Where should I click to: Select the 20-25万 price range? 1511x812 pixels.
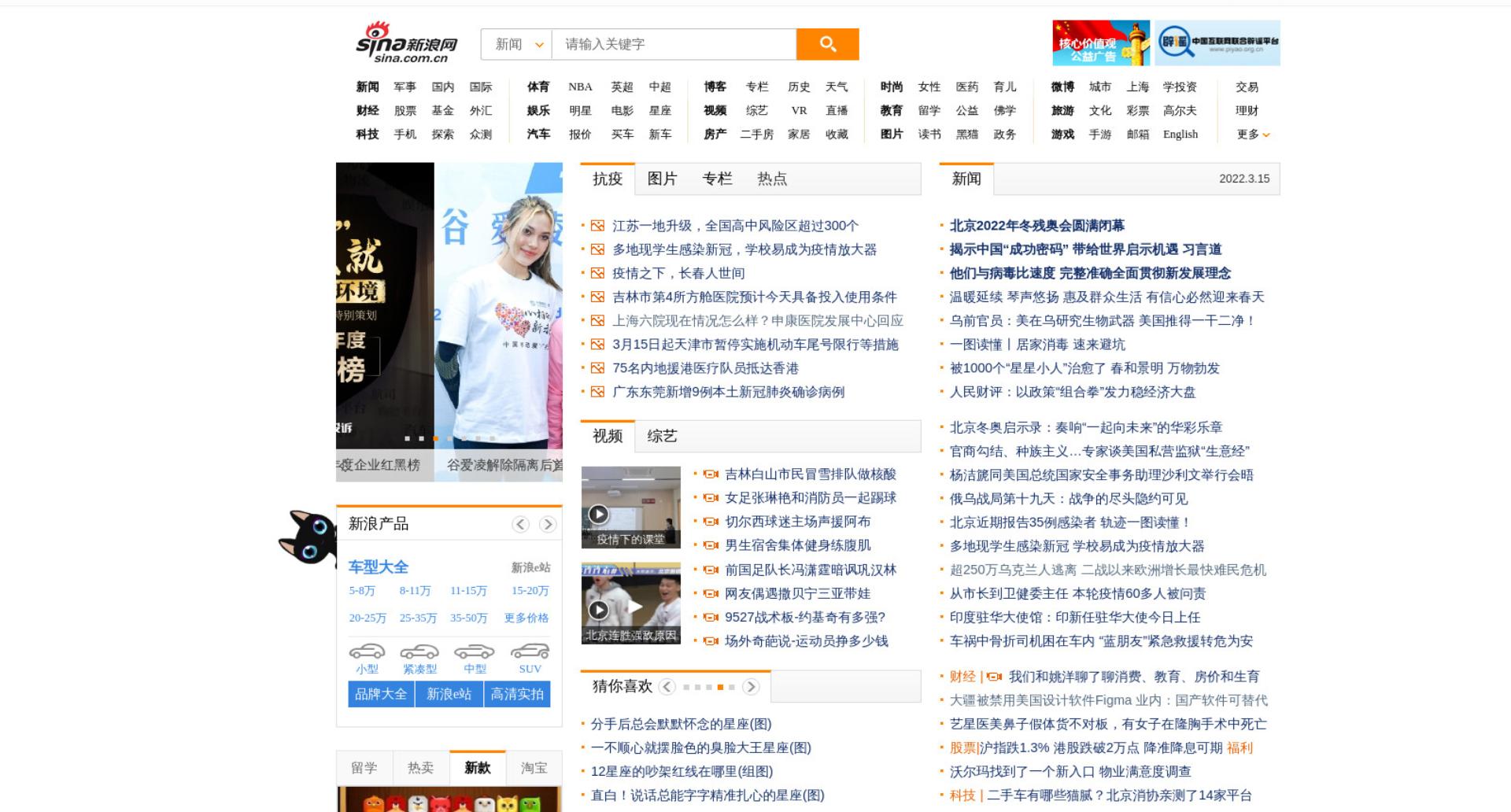coord(368,618)
